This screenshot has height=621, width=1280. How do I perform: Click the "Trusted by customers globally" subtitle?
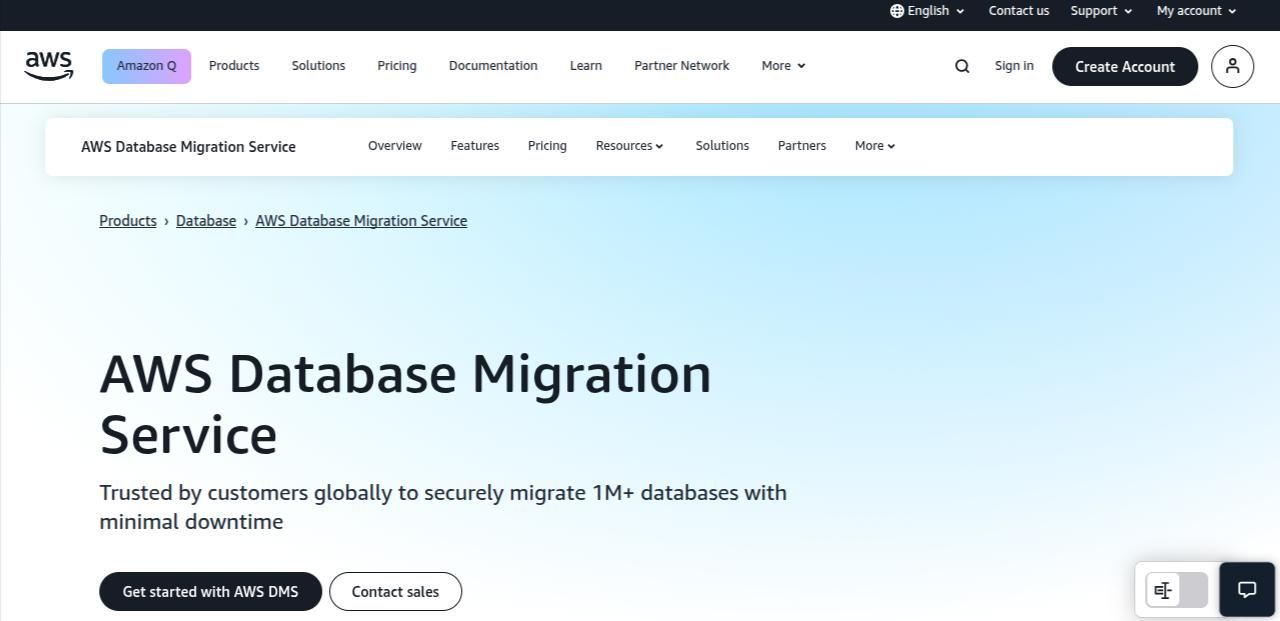443,507
